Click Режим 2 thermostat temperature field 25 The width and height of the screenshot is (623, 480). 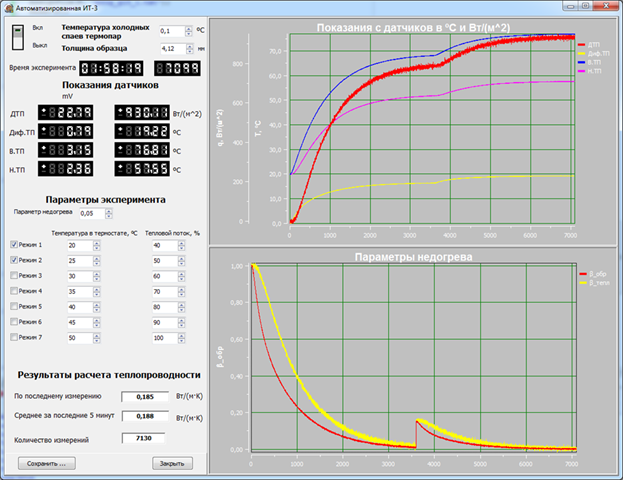pyautogui.click(x=80, y=261)
